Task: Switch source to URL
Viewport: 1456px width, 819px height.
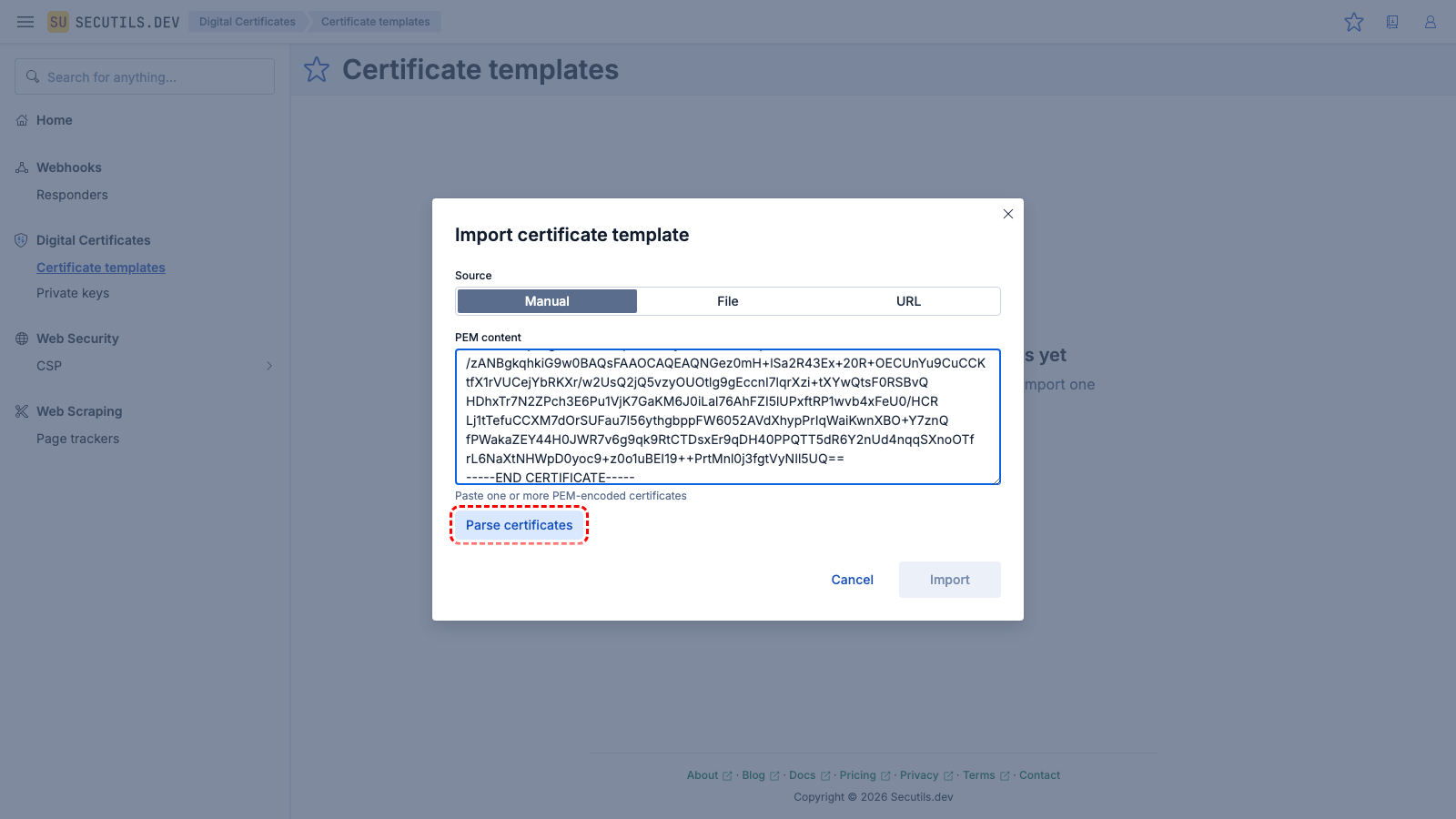Action: [908, 301]
